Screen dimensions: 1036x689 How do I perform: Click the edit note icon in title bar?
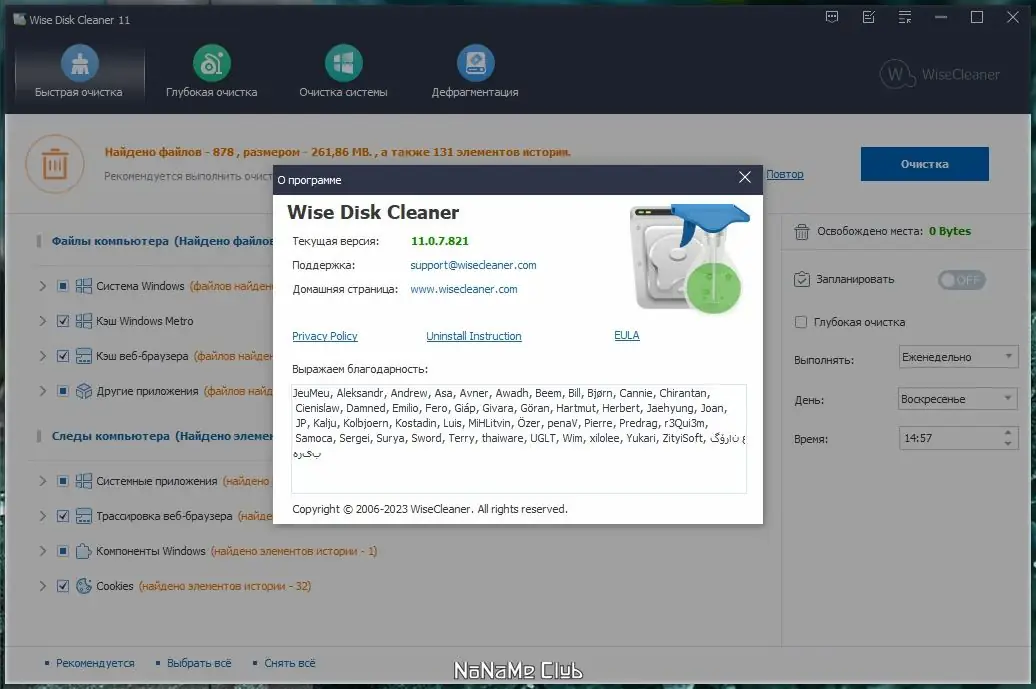pos(869,17)
